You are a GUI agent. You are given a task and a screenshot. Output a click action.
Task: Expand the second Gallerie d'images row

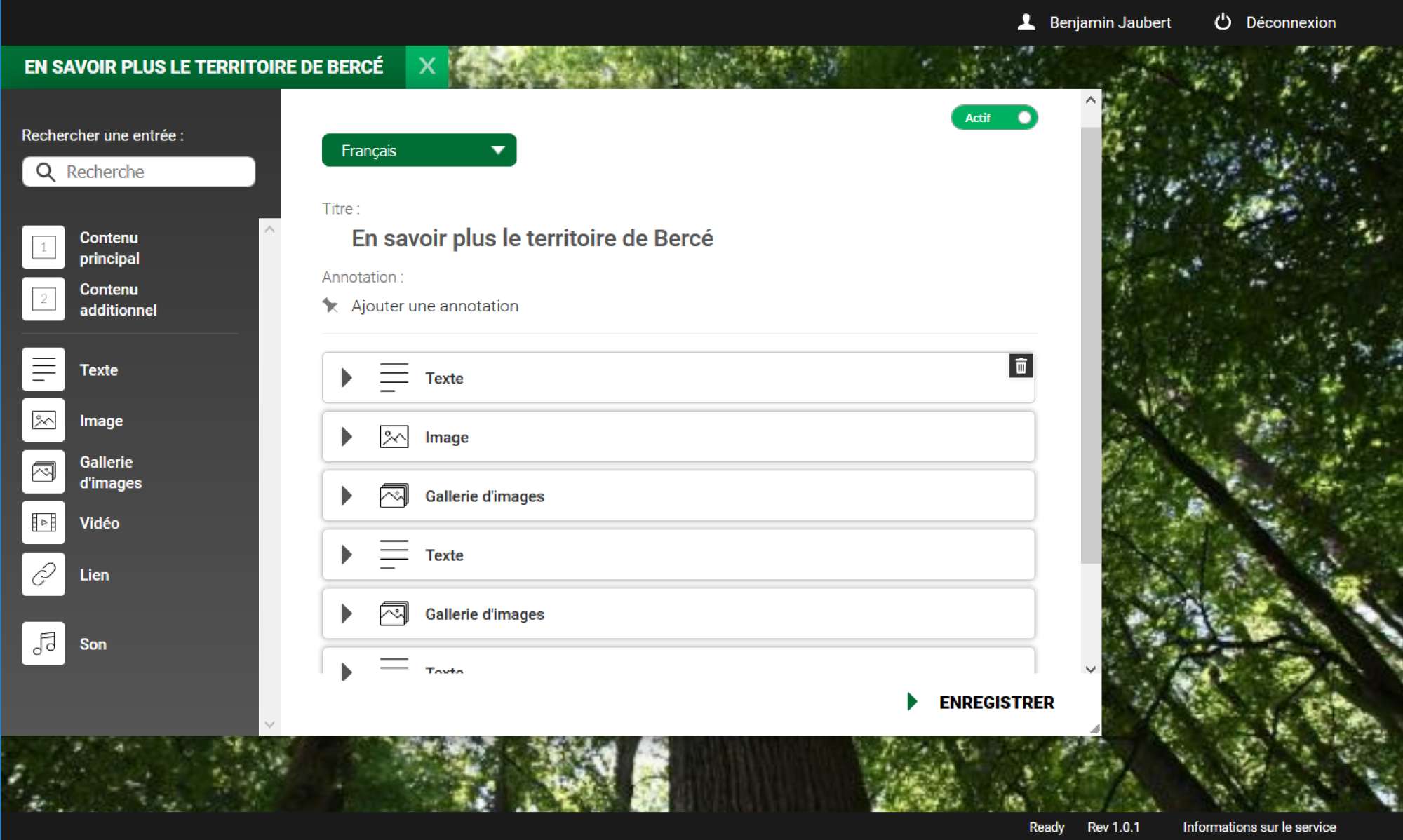tap(347, 614)
